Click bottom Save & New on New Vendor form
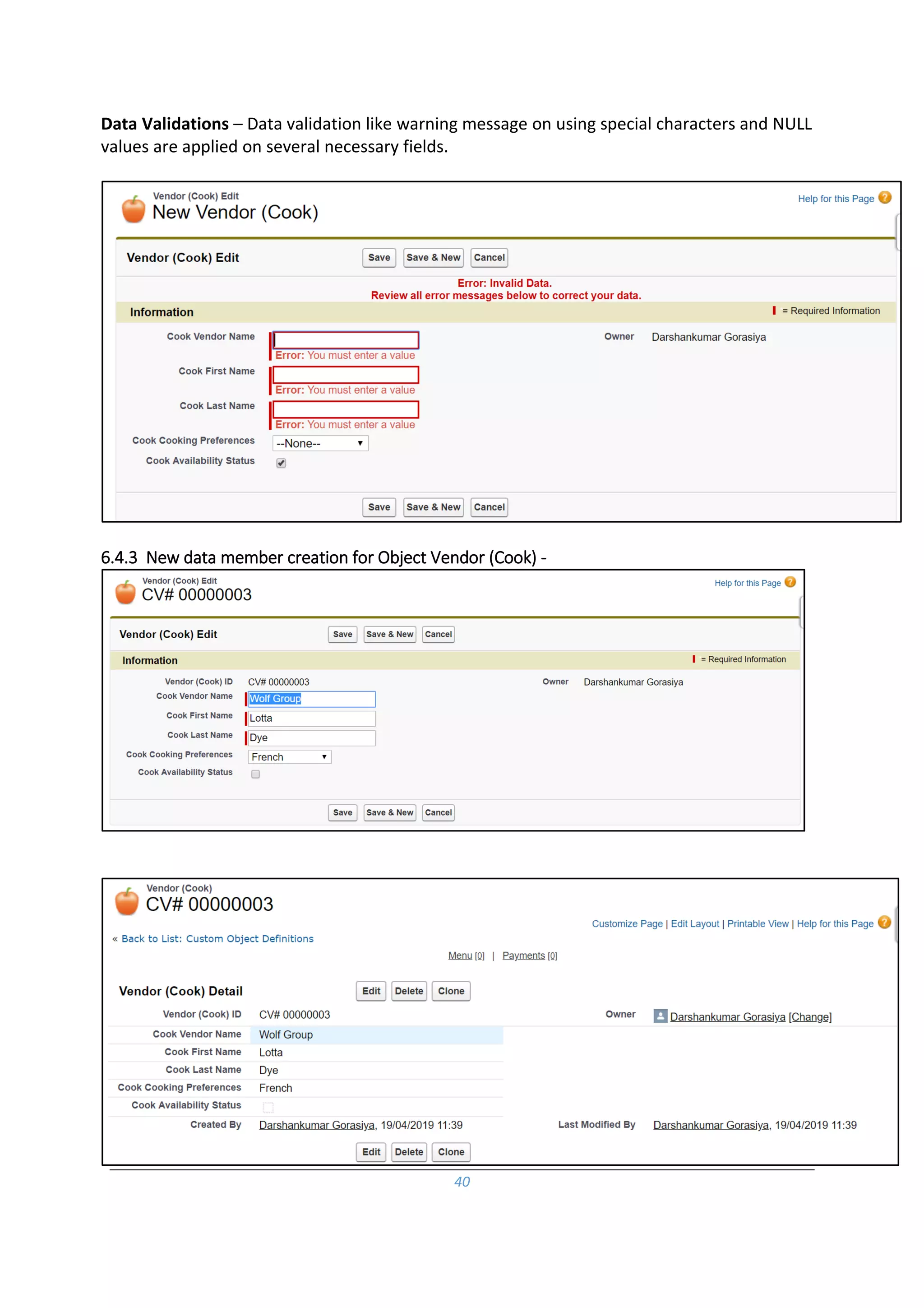The width and height of the screenshot is (924, 1308). (433, 507)
